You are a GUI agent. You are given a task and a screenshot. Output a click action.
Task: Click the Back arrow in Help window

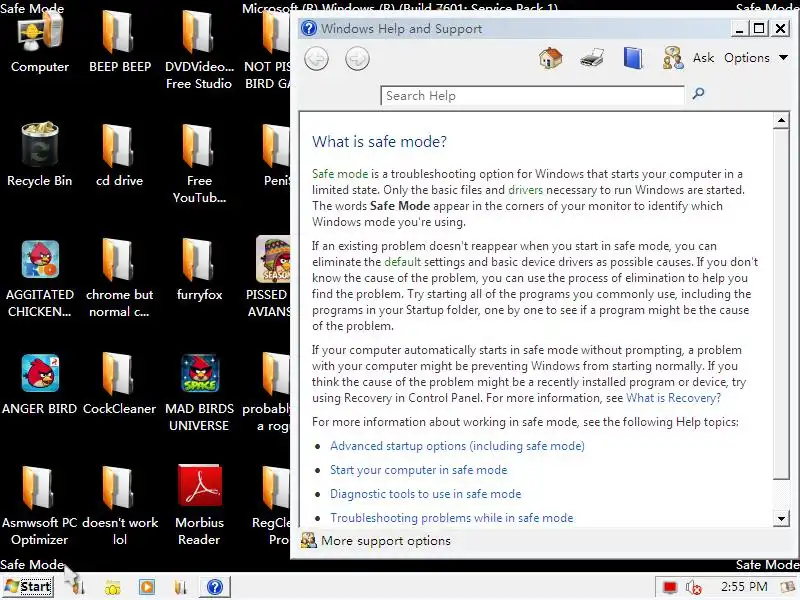pos(316,59)
